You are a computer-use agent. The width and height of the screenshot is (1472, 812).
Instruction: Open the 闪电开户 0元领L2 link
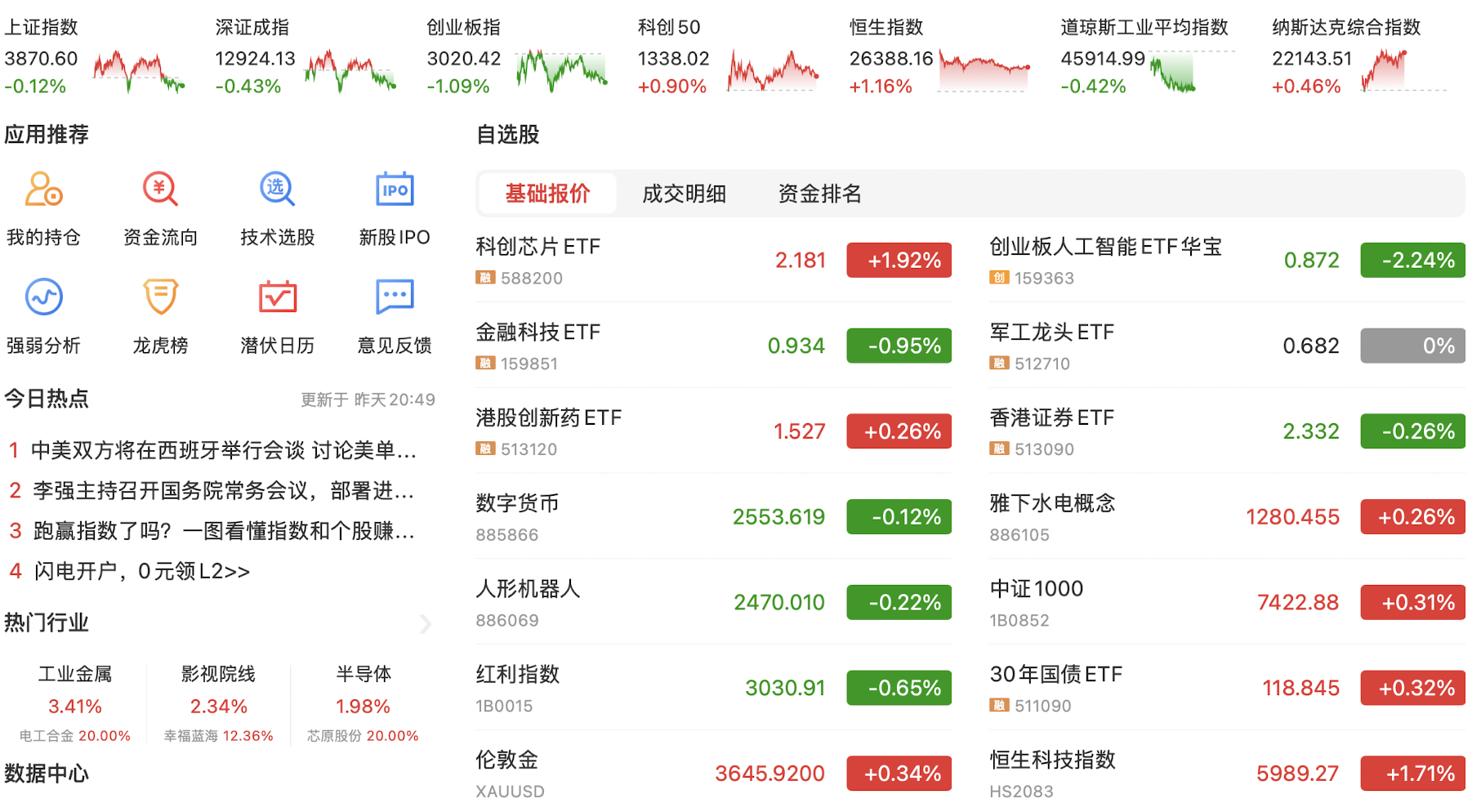point(141,571)
